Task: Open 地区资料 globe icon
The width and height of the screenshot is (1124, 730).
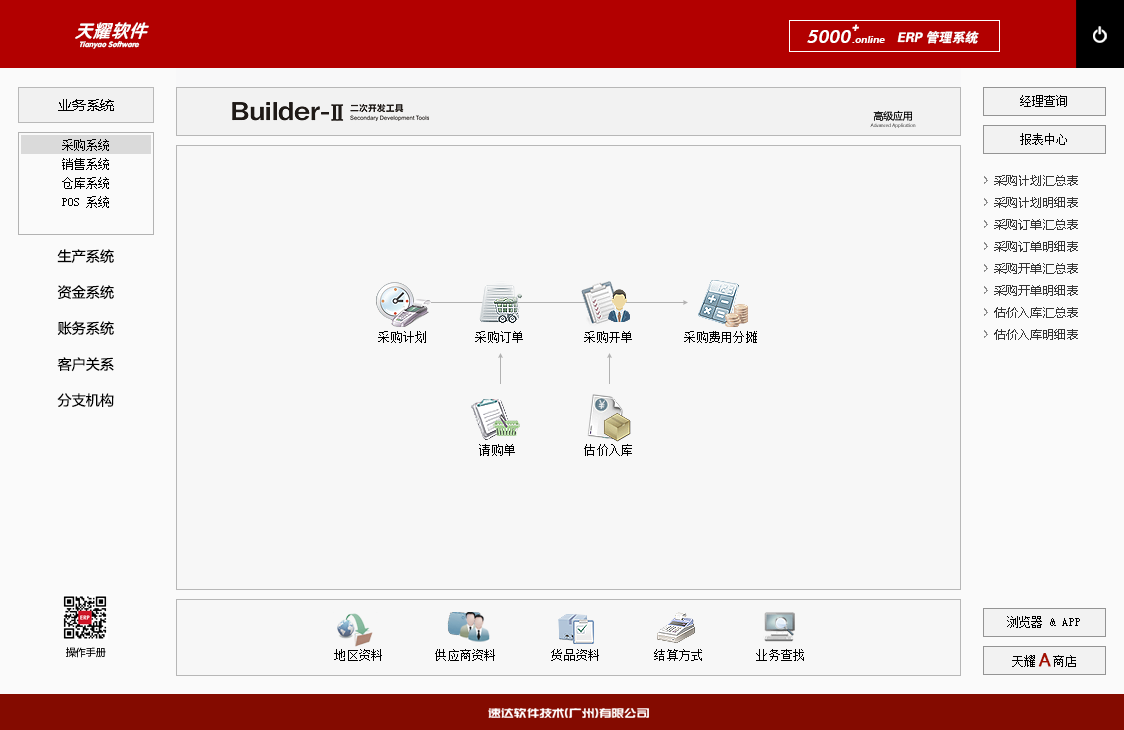Action: point(357,628)
